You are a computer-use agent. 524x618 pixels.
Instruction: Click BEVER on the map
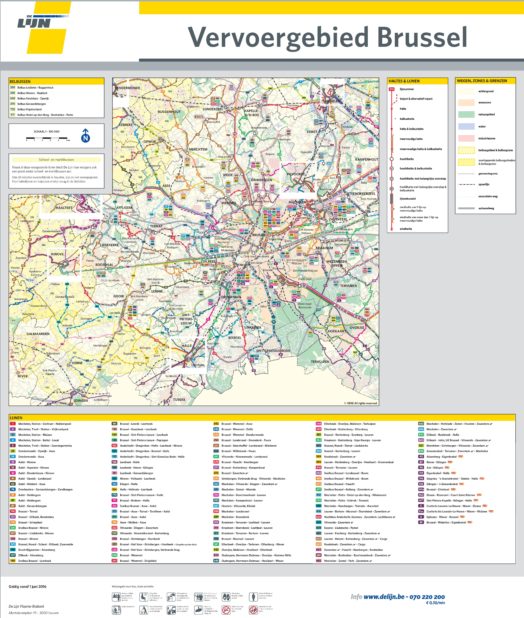22,376
